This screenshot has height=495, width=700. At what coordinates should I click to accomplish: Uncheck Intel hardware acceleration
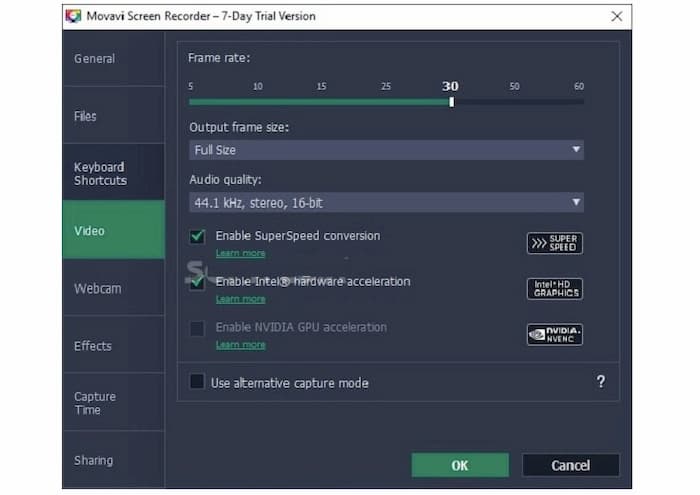[x=197, y=282]
